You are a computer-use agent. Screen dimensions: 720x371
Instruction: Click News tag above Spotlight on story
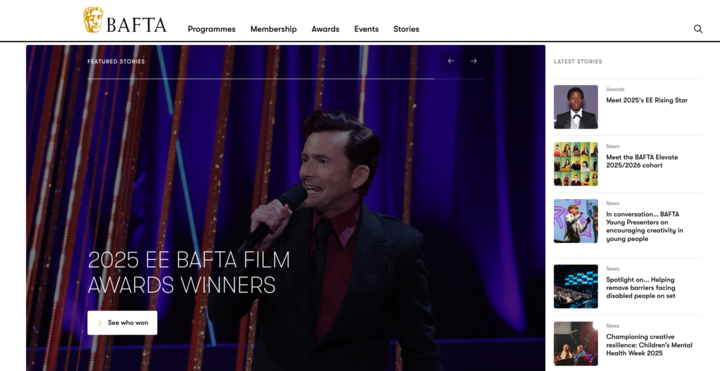(x=613, y=269)
